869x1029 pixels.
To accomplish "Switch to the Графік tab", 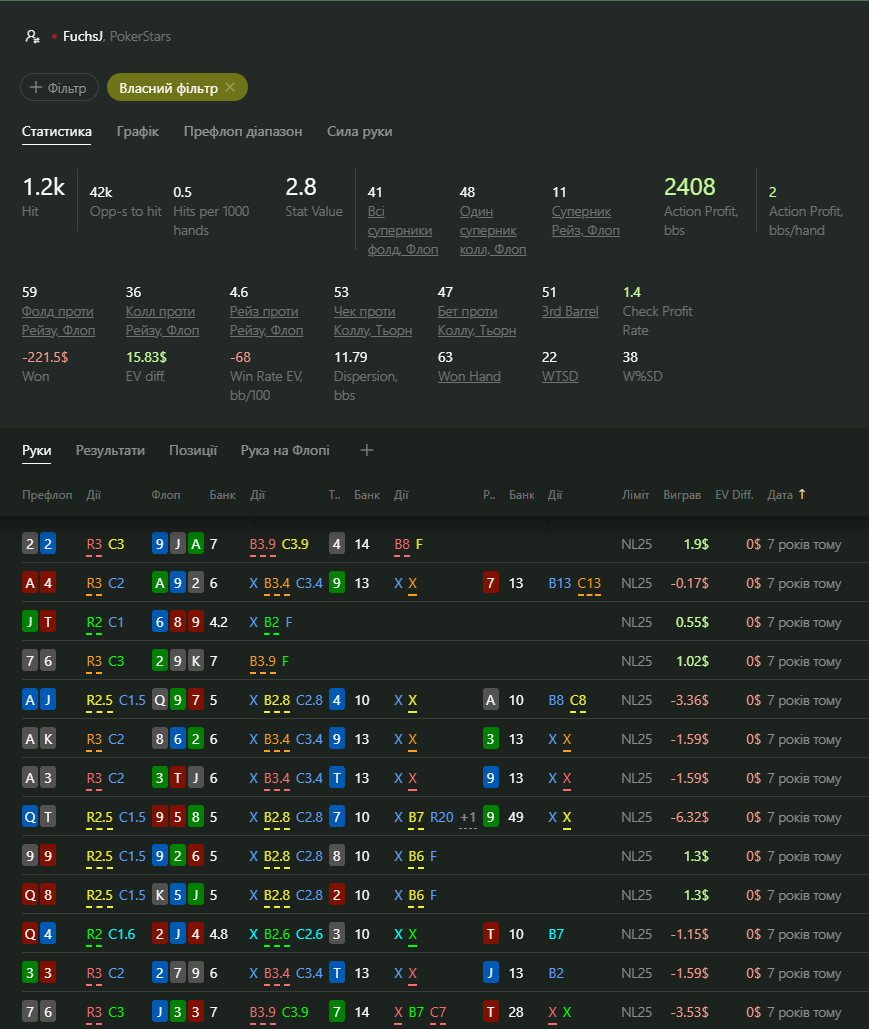I will (x=138, y=131).
